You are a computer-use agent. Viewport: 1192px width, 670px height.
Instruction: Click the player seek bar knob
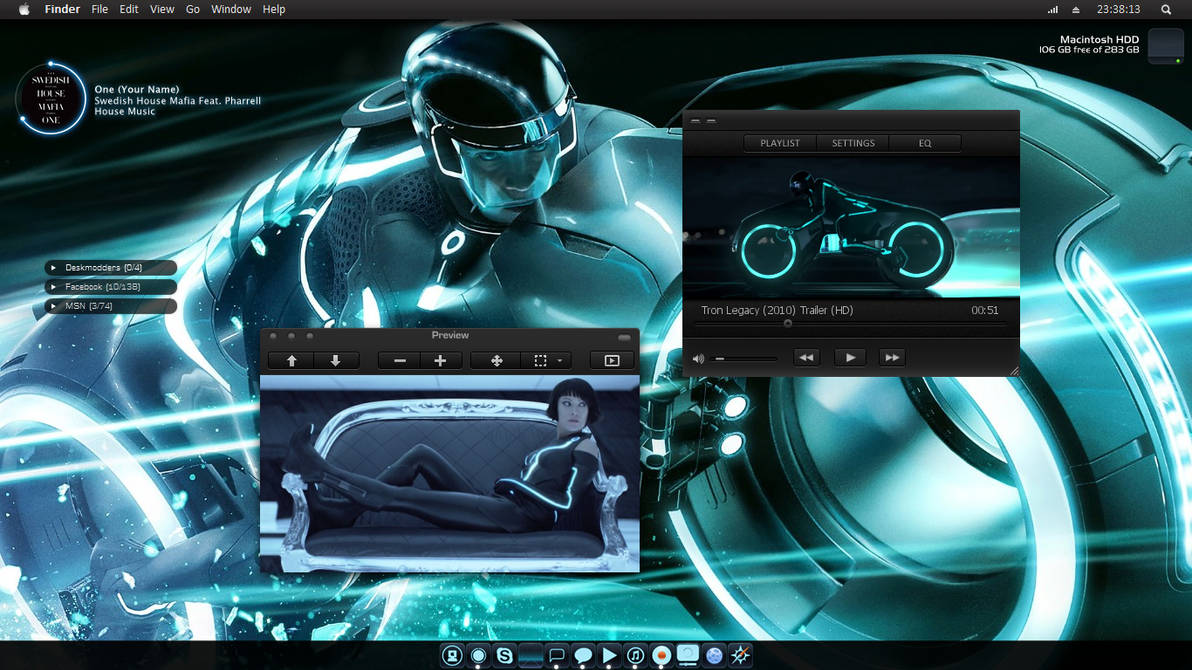tap(788, 324)
